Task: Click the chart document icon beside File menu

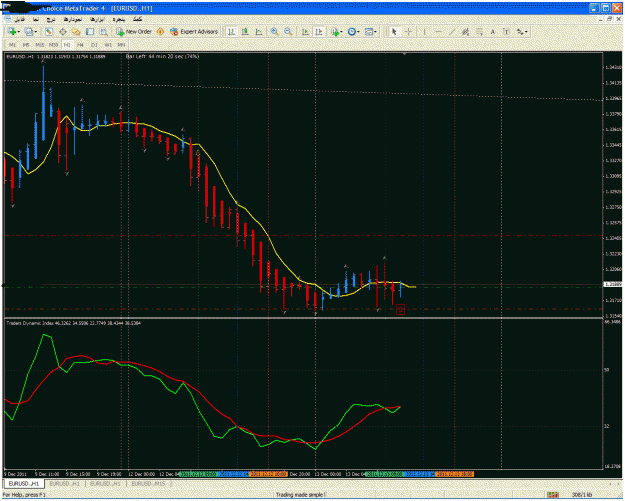Action: pos(8,19)
